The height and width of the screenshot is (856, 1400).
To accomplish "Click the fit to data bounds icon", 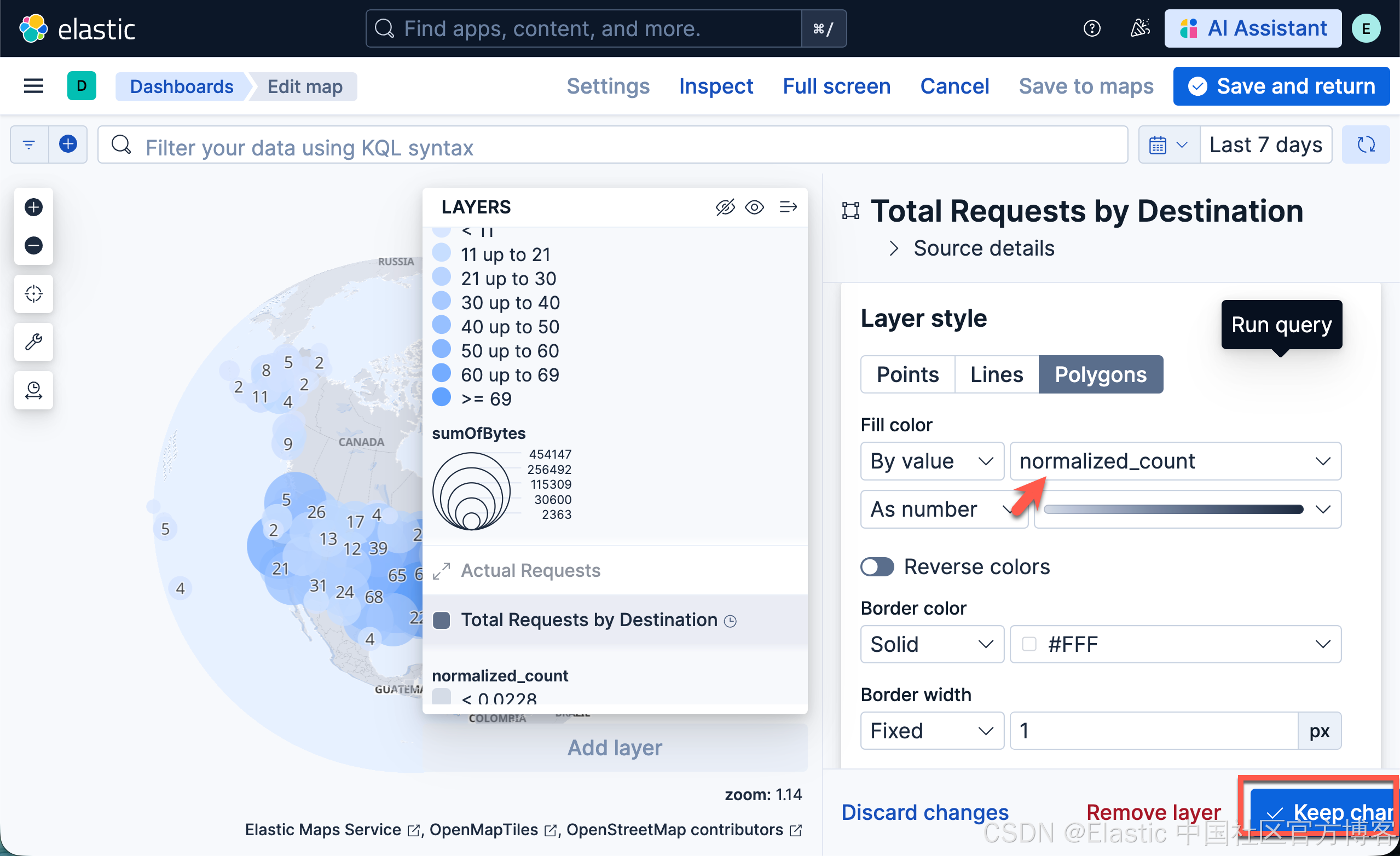I will [33, 294].
